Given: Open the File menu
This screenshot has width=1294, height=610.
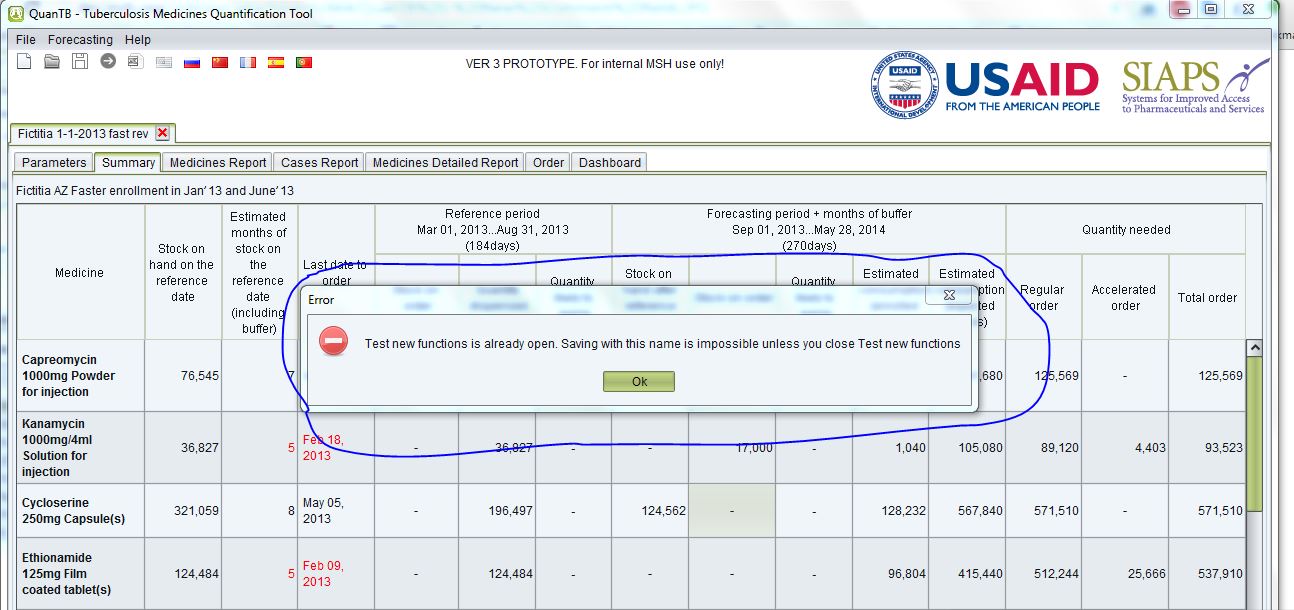Looking at the screenshot, I should pos(26,40).
